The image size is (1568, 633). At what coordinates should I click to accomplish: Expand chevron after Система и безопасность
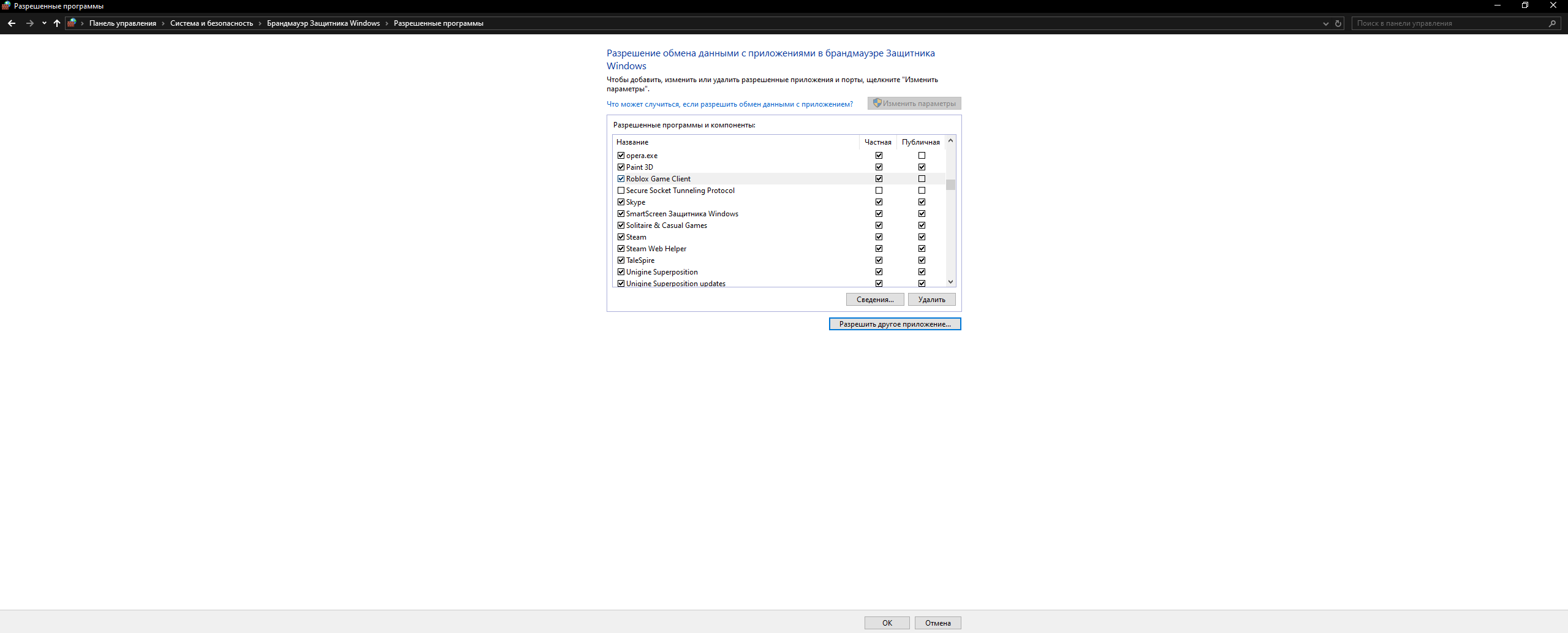coord(260,23)
